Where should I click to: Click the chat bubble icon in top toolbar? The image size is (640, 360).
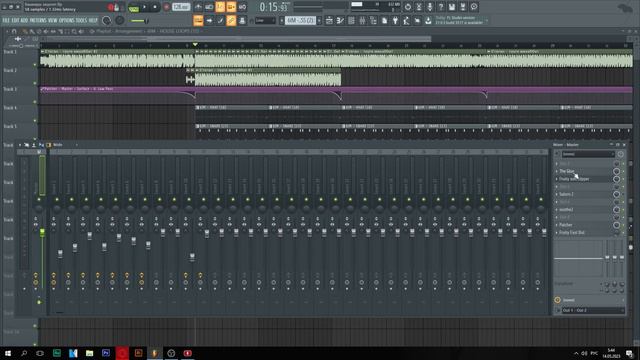click(x=474, y=7)
